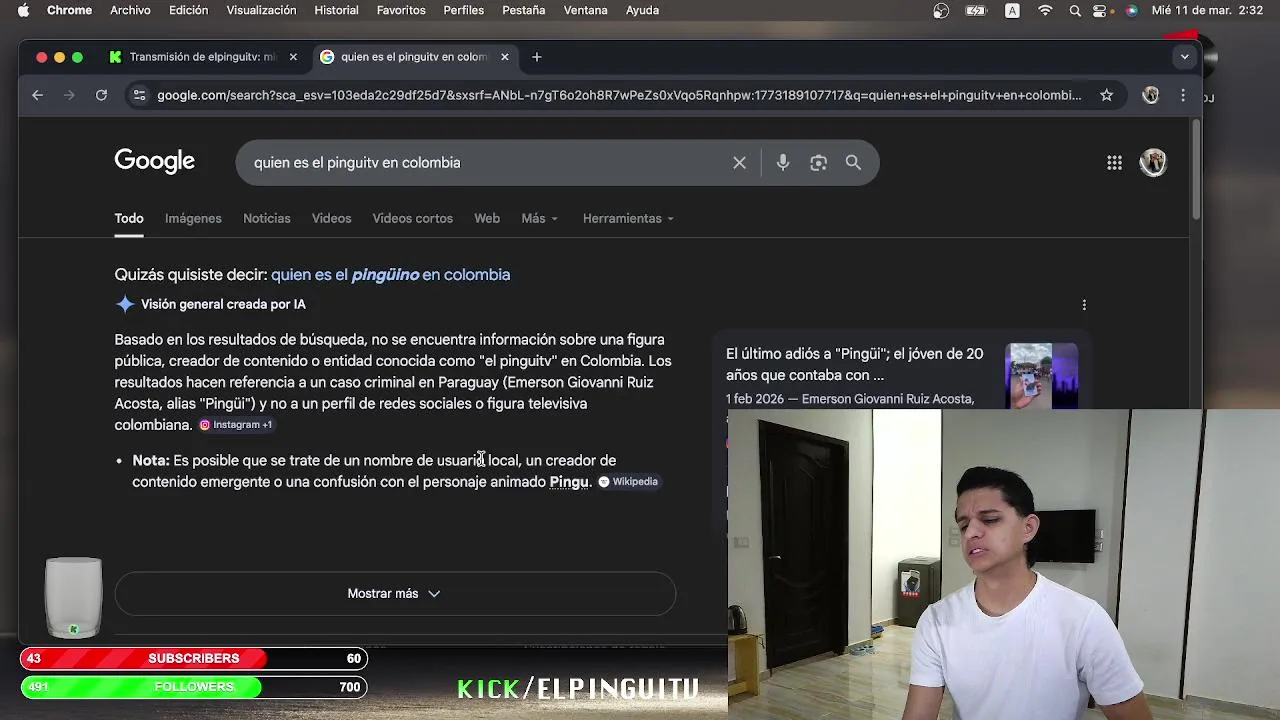Expand AI overview with Mostrar más
Viewport: 1280px width, 720px height.
395,593
